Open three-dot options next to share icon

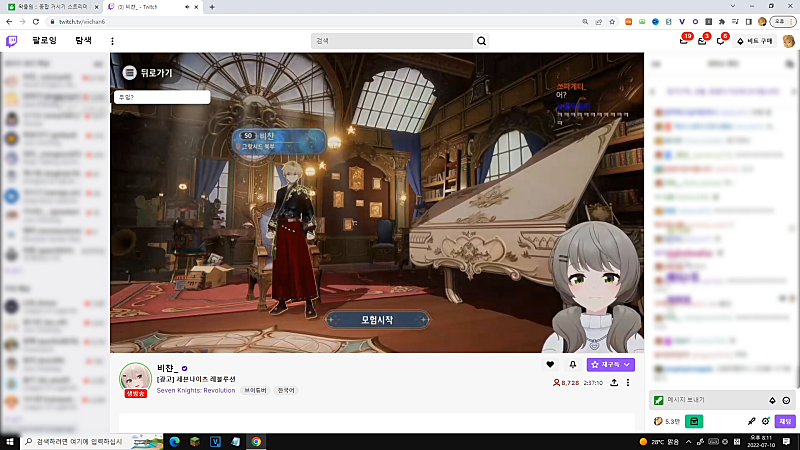tap(628, 382)
